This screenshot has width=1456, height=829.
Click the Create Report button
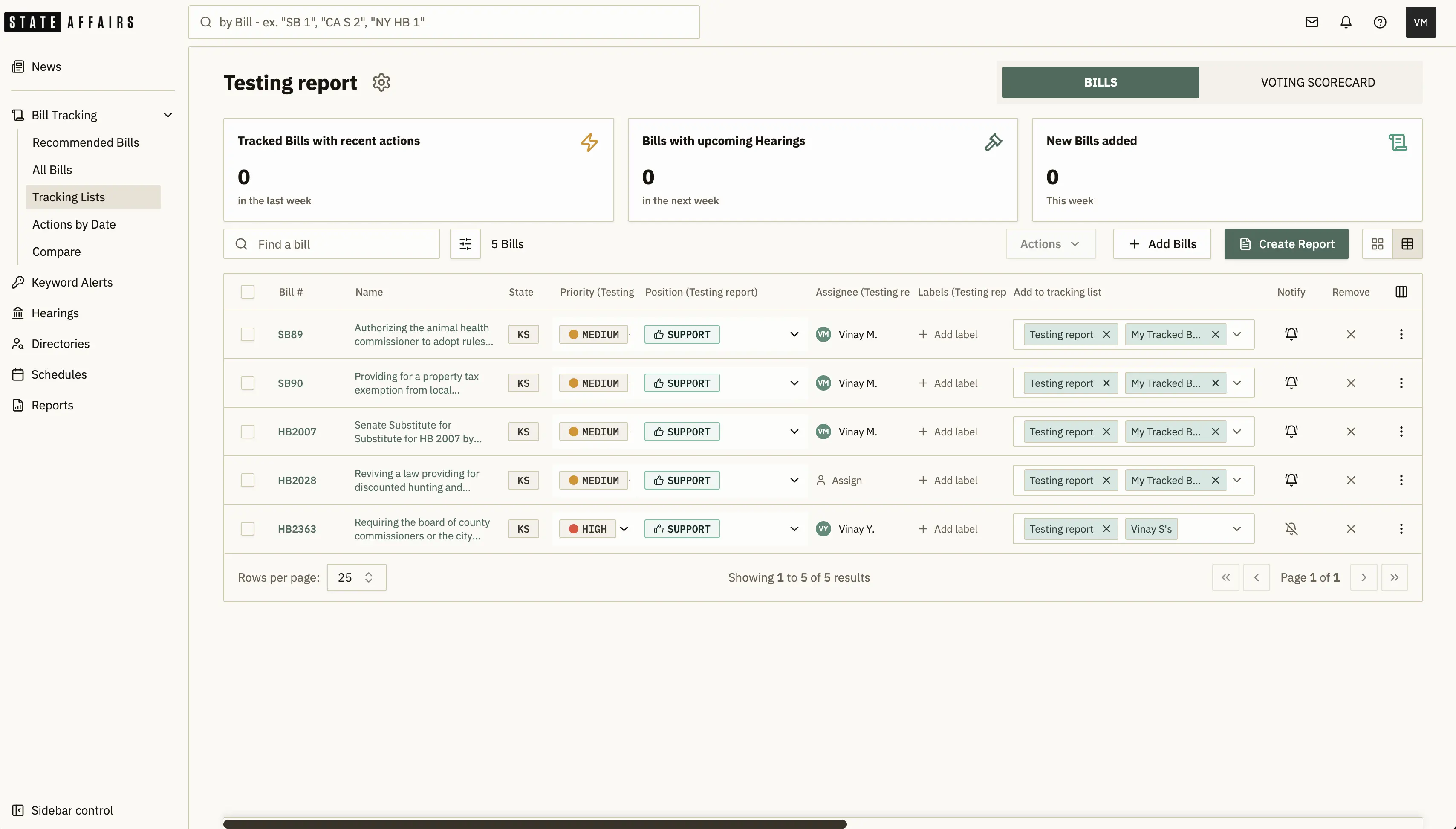click(x=1286, y=244)
